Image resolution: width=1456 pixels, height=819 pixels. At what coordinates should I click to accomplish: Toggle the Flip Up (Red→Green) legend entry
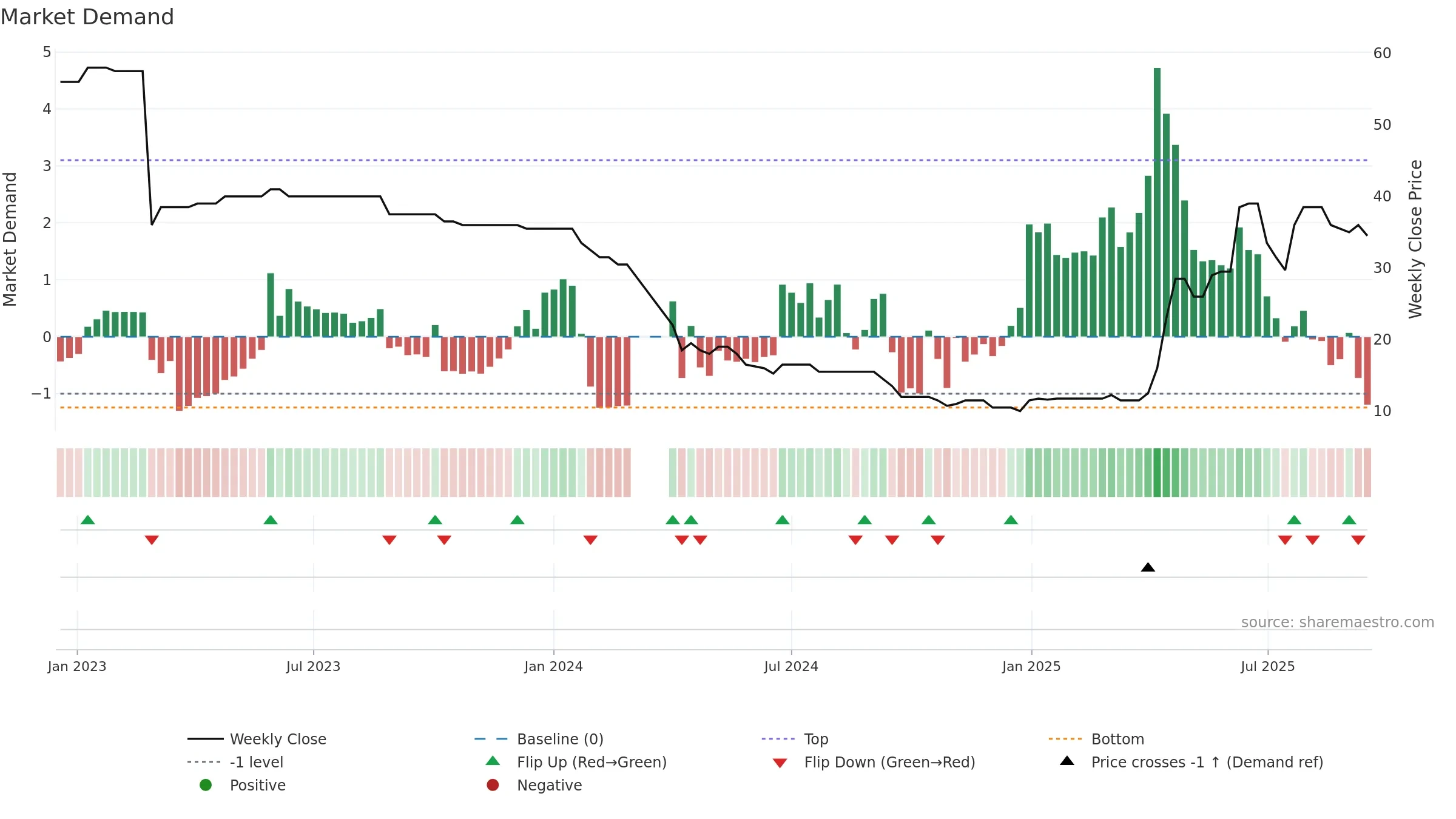576,762
